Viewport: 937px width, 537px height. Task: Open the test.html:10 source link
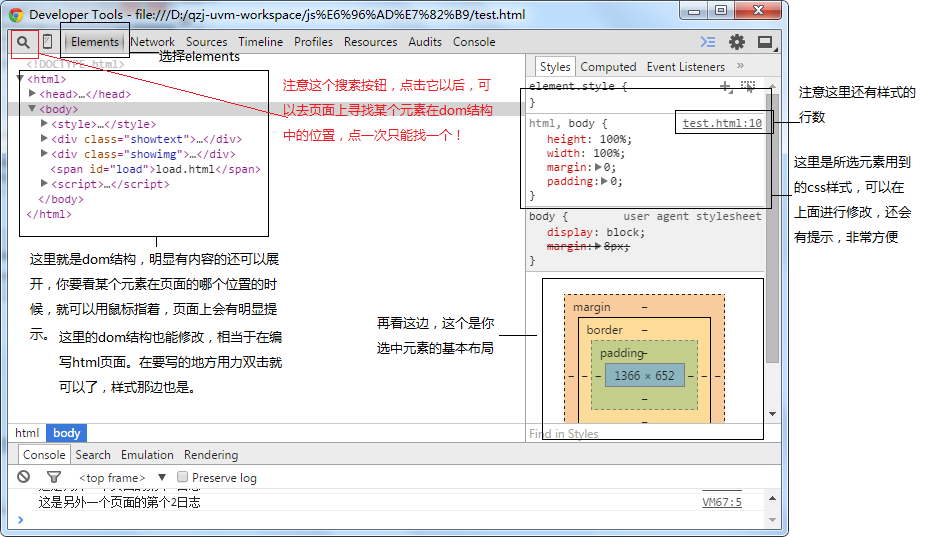click(722, 123)
